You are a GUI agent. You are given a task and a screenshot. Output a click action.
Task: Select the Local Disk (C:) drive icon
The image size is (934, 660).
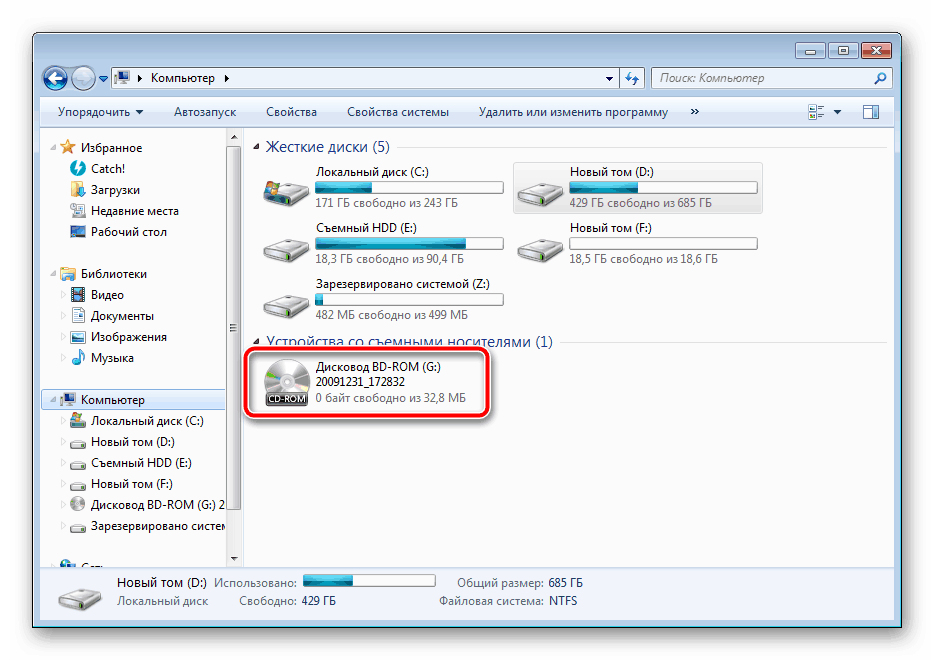click(x=285, y=188)
